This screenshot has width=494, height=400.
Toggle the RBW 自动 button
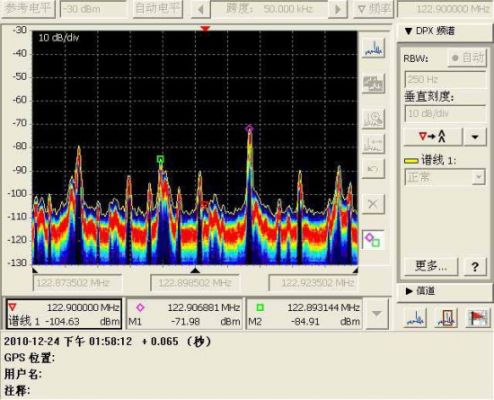pyautogui.click(x=468, y=58)
